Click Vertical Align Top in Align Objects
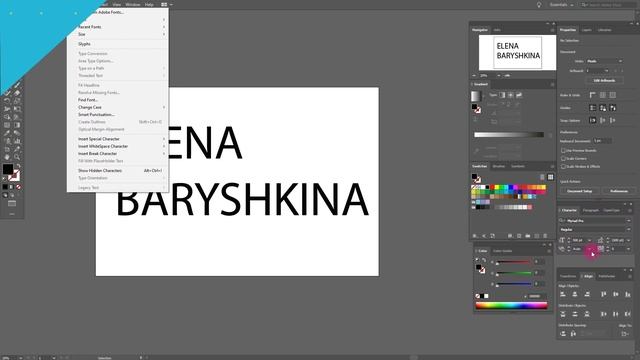Image resolution: width=640 pixels, height=360 pixels. [x=604, y=294]
